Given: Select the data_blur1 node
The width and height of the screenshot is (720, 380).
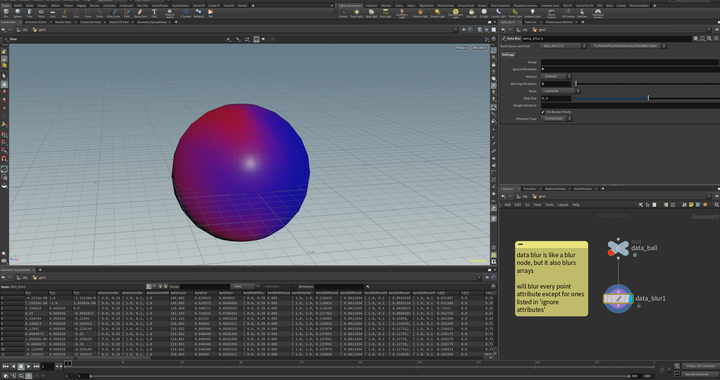Looking at the screenshot, I should click(618, 299).
